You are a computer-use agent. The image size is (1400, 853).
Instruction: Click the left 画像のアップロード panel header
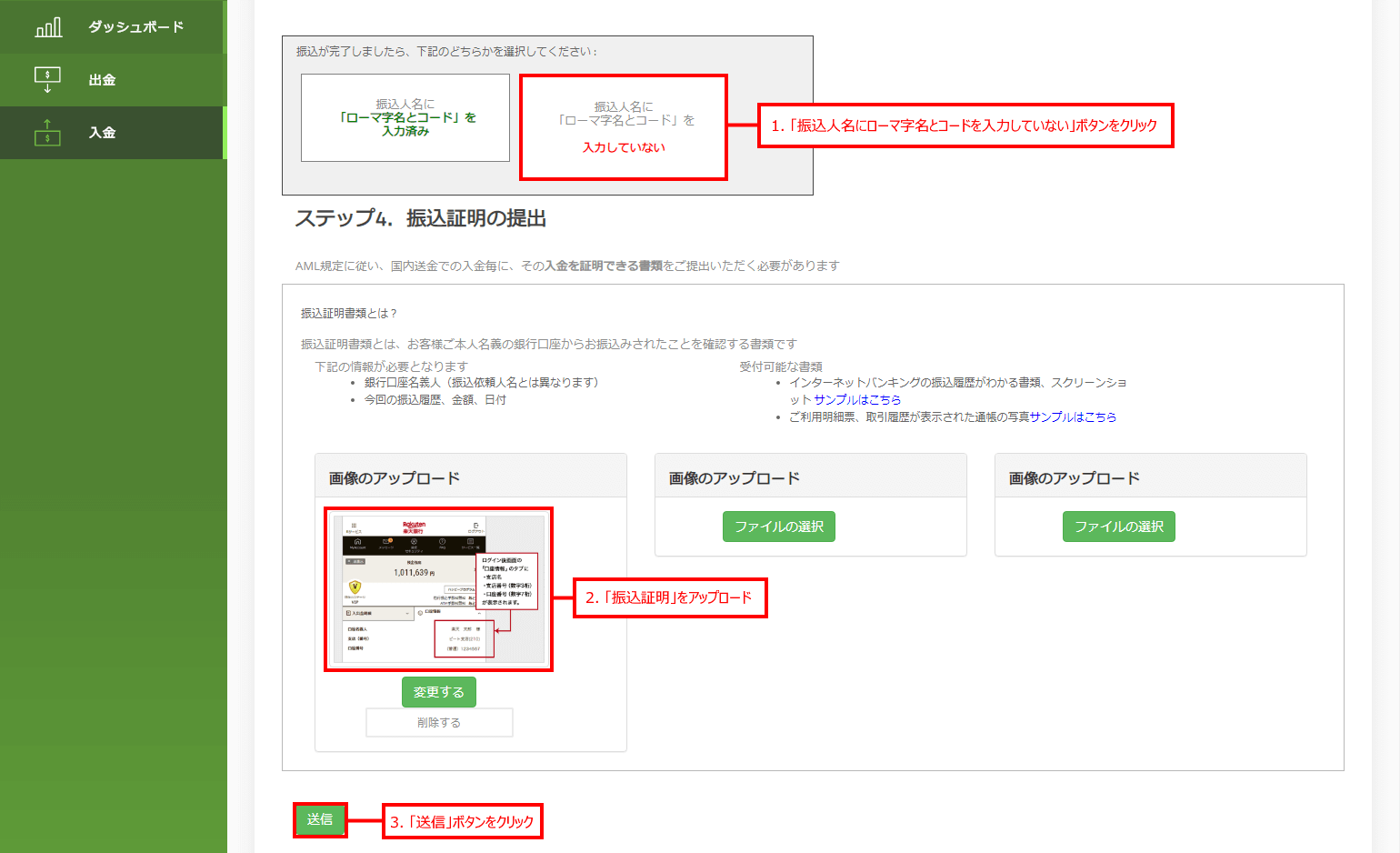[x=470, y=475]
